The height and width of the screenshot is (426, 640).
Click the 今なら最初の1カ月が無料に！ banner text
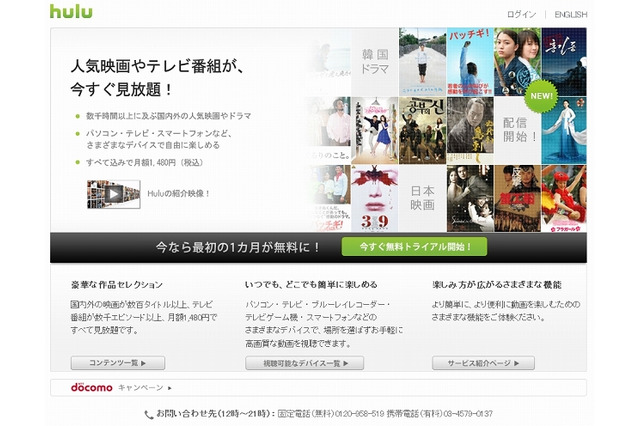pos(238,247)
